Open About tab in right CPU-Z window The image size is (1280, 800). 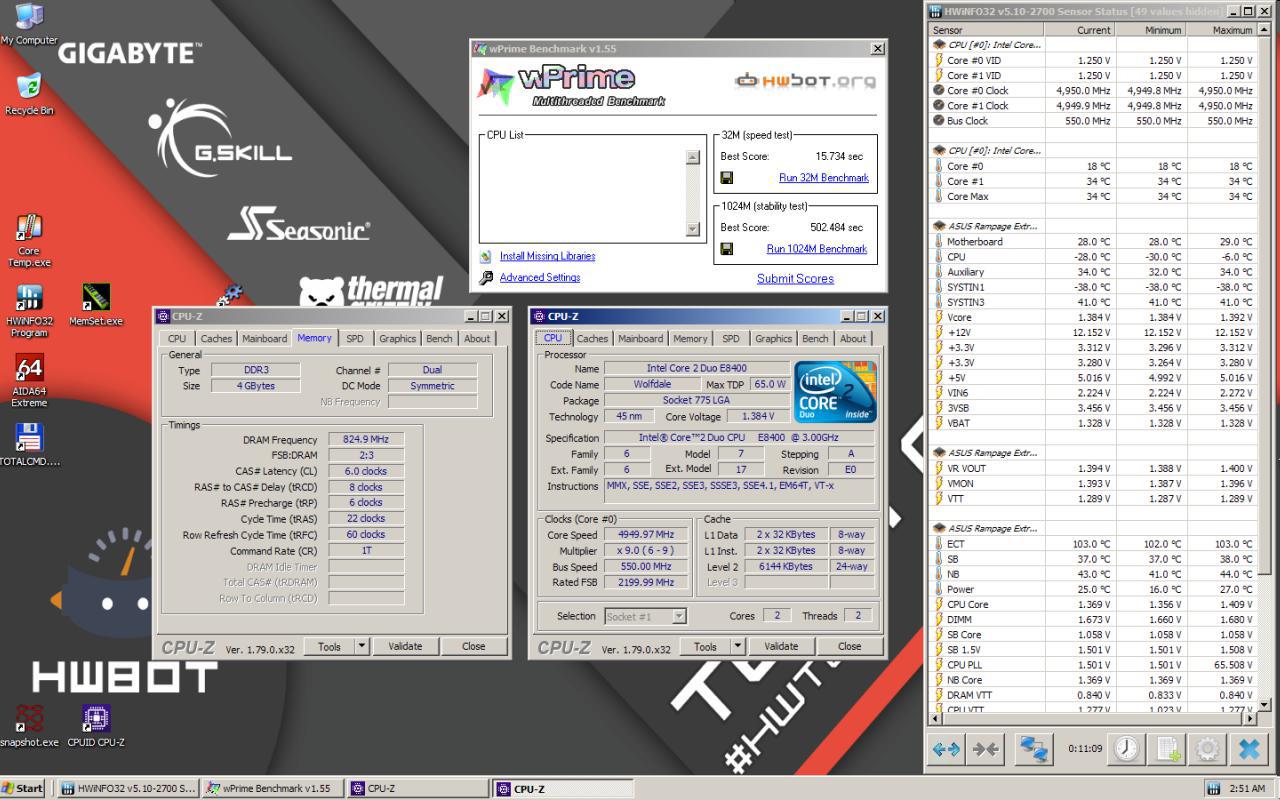point(853,339)
